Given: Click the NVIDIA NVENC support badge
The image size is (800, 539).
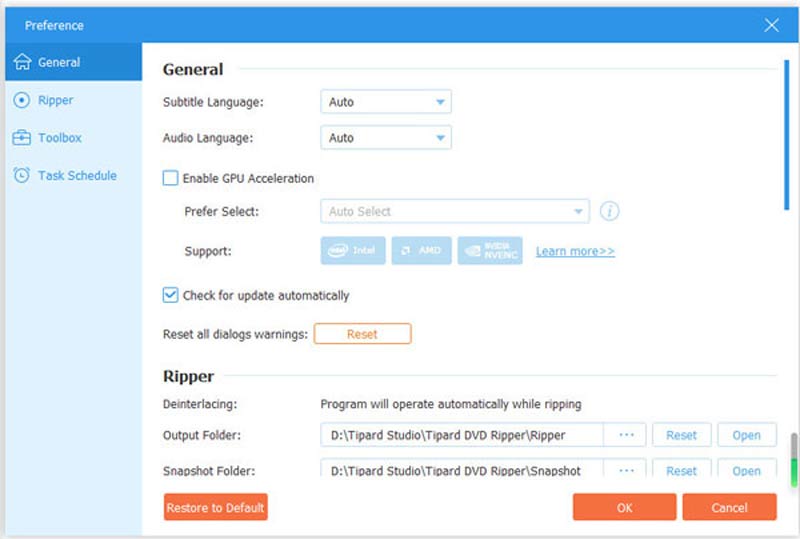Looking at the screenshot, I should [x=490, y=251].
